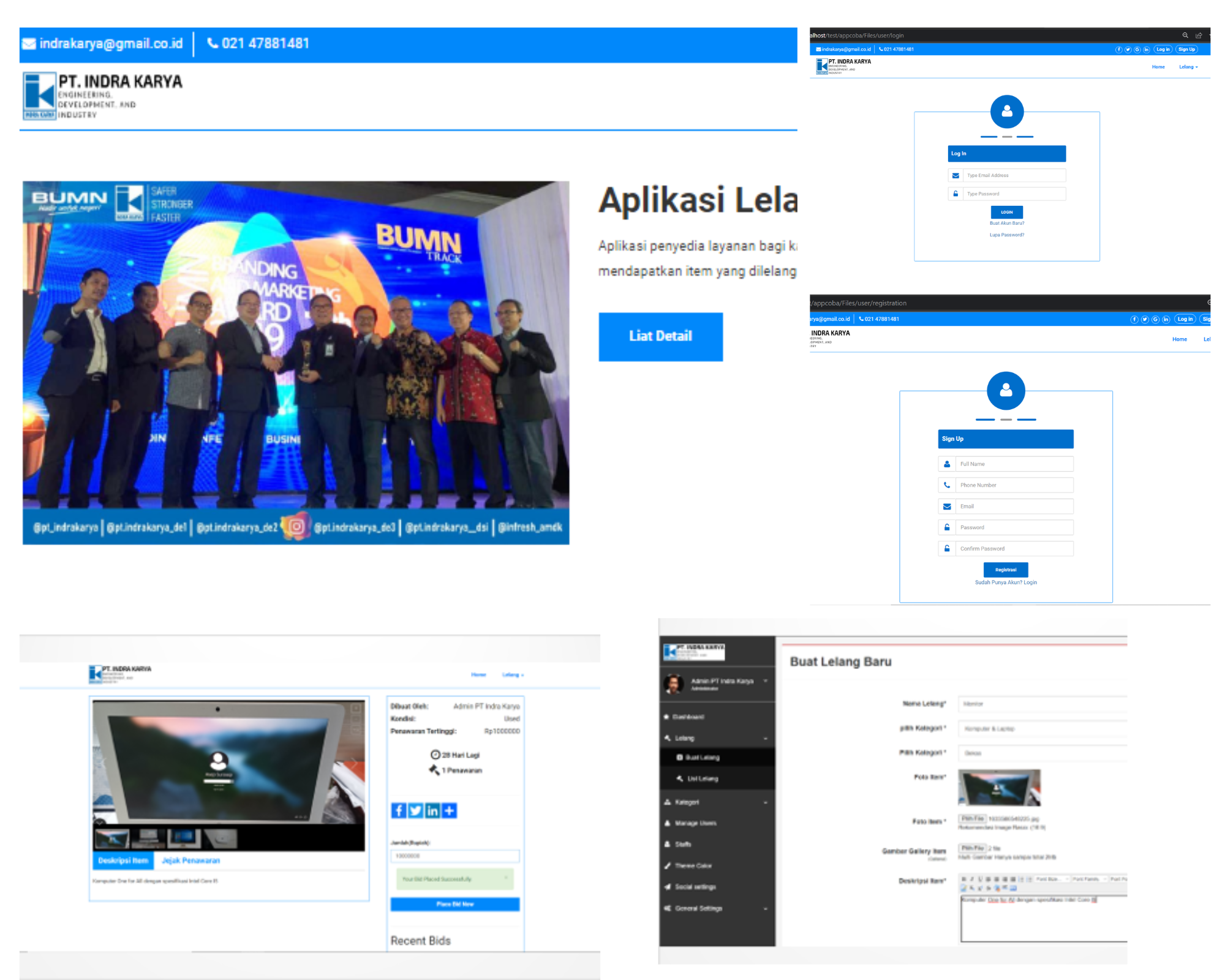Click Log in pill in registration page header
1225x980 pixels.
pos(1185,319)
